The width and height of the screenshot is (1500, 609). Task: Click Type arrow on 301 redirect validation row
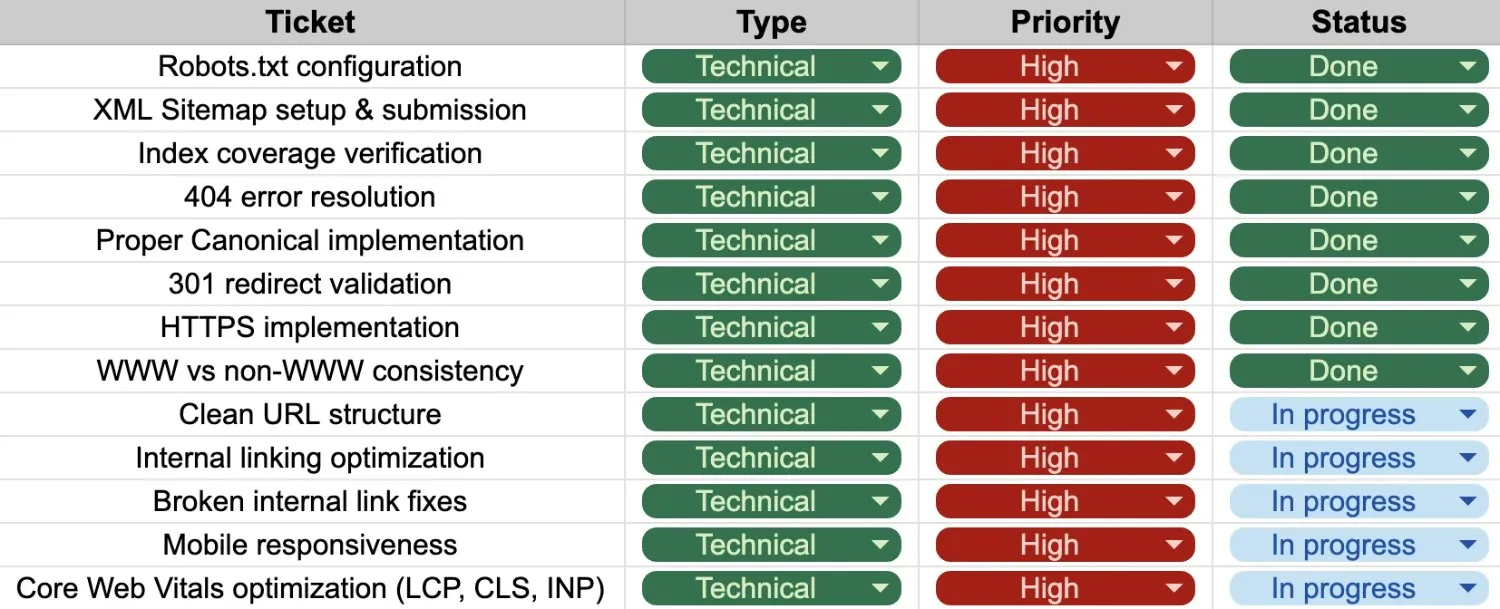(880, 284)
